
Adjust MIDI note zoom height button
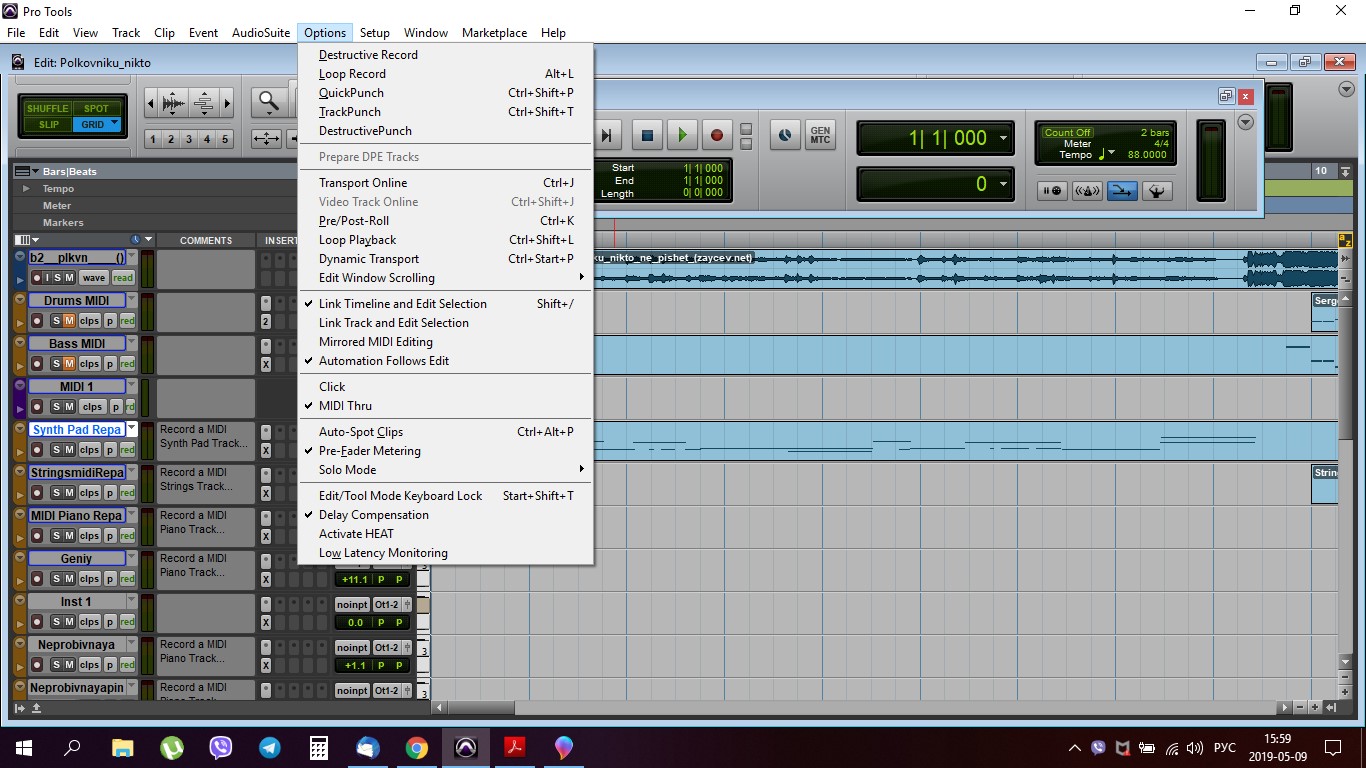[x=203, y=102]
